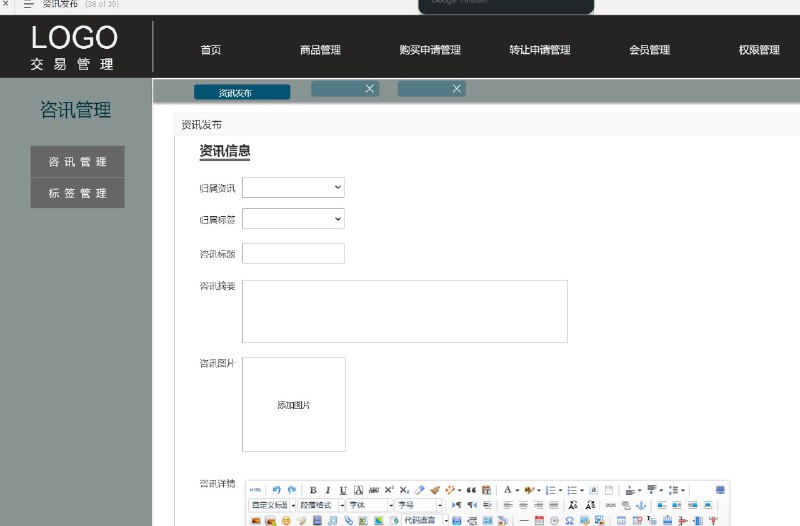Viewport: 800px width, 526px height.
Task: Open 首页 in top navigation
Action: coord(211,50)
